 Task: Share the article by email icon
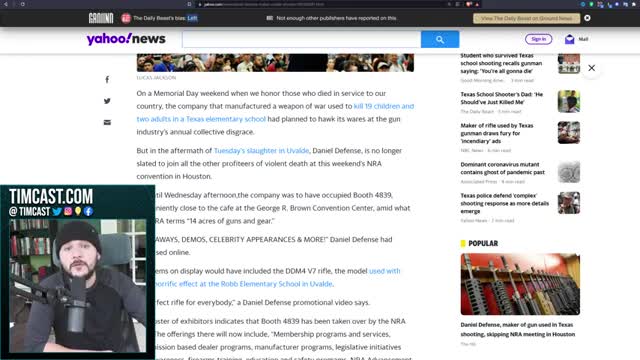[x=107, y=122]
